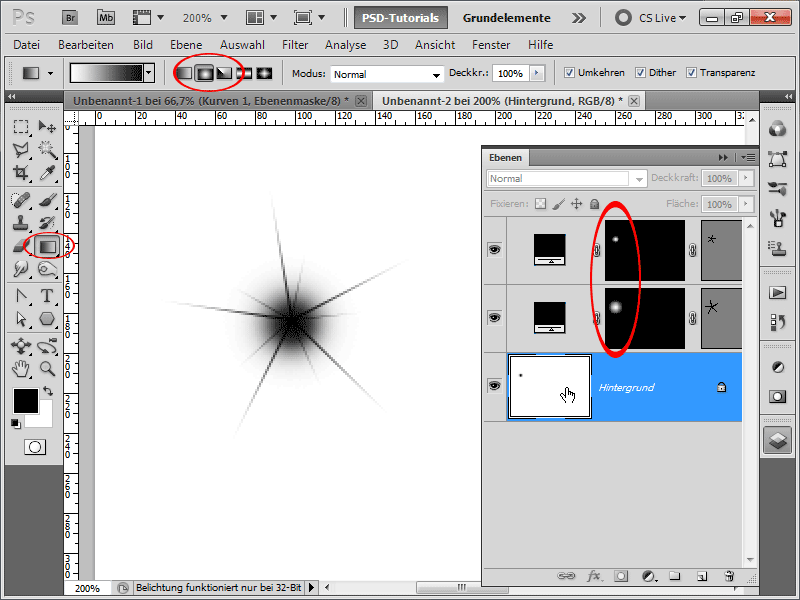
Task: Select the Shape tool
Action: click(x=47, y=319)
